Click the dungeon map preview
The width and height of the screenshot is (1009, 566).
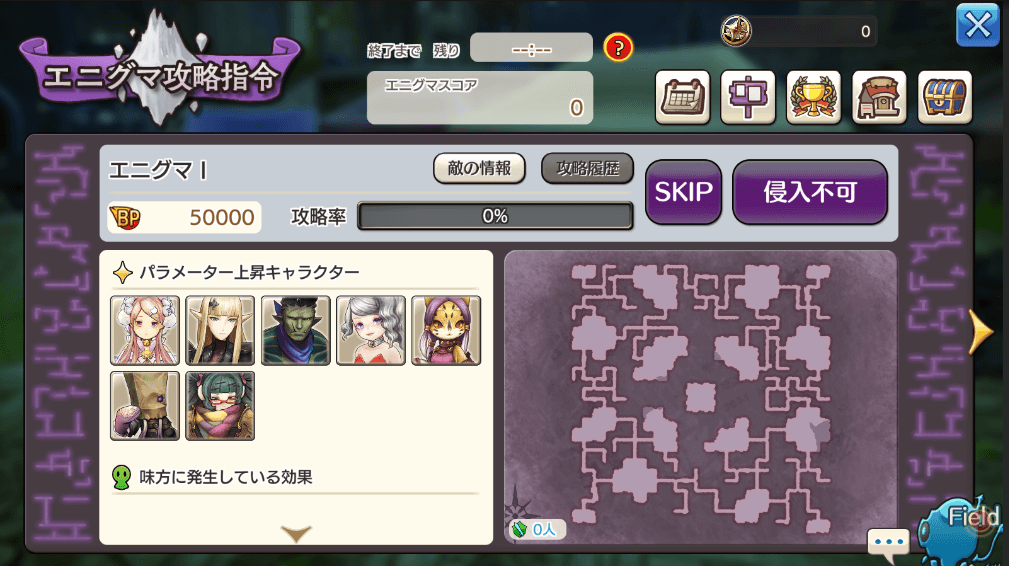(x=700, y=397)
